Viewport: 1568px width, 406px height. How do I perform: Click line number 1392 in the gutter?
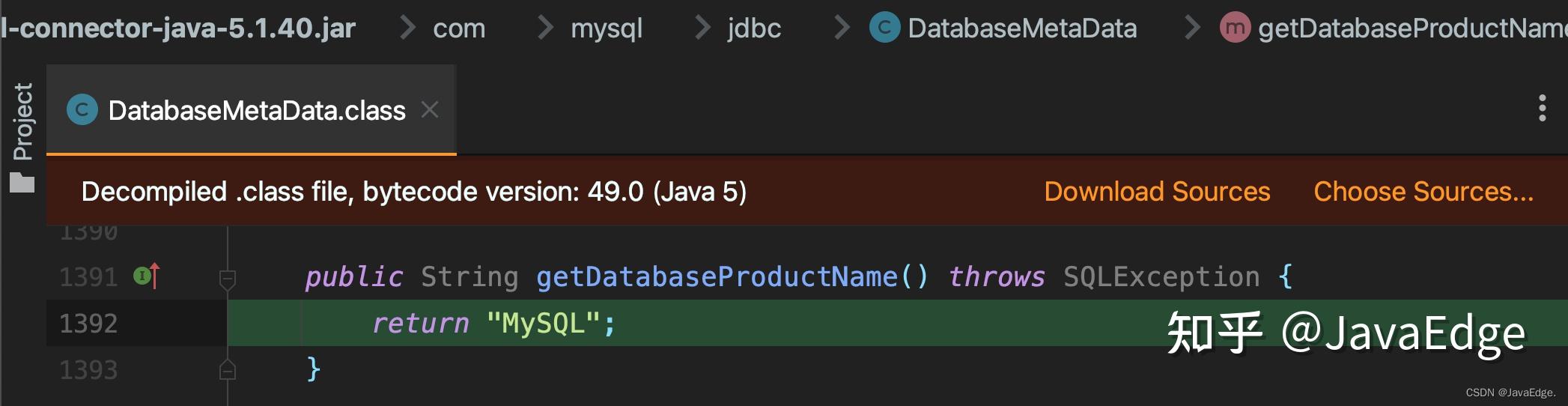(88, 324)
